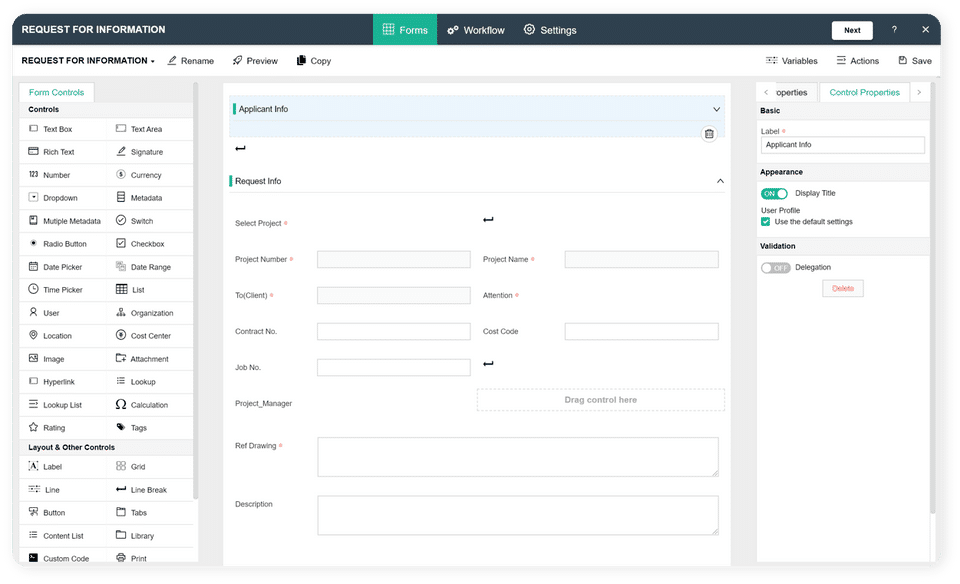Select the Grid layout control
Image resolution: width=960 pixels, height=584 pixels.
[130, 466]
